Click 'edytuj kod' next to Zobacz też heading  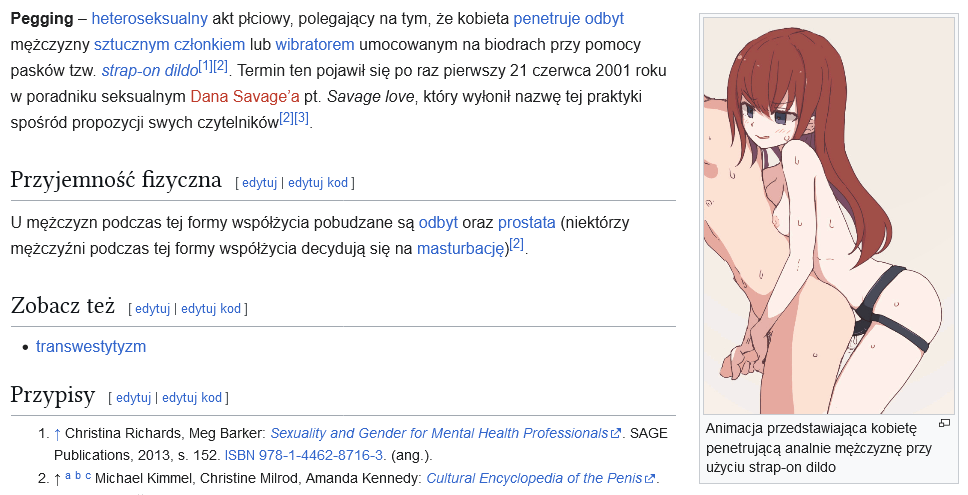(211, 309)
